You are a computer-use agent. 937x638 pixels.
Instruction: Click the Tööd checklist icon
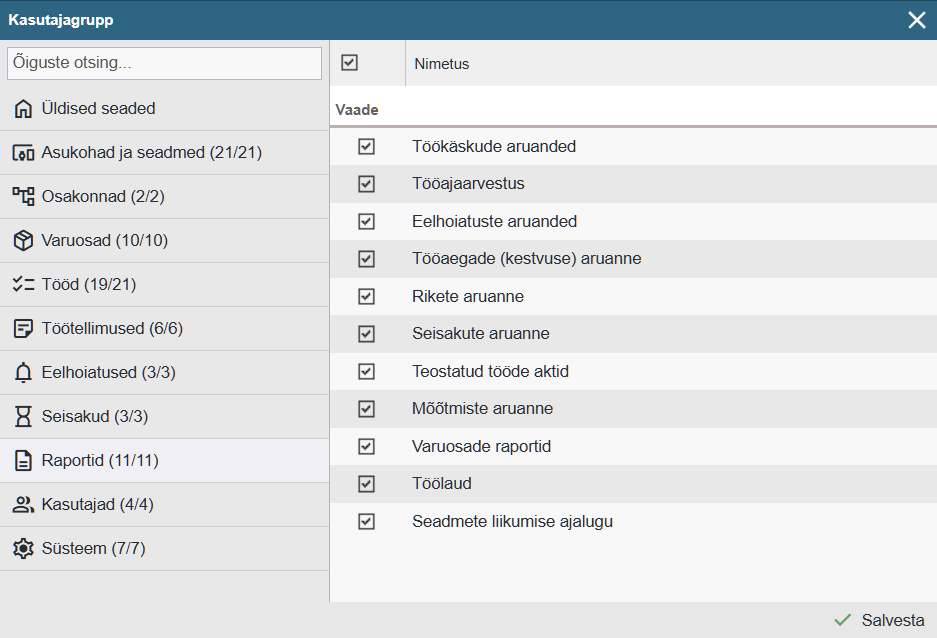coord(23,285)
